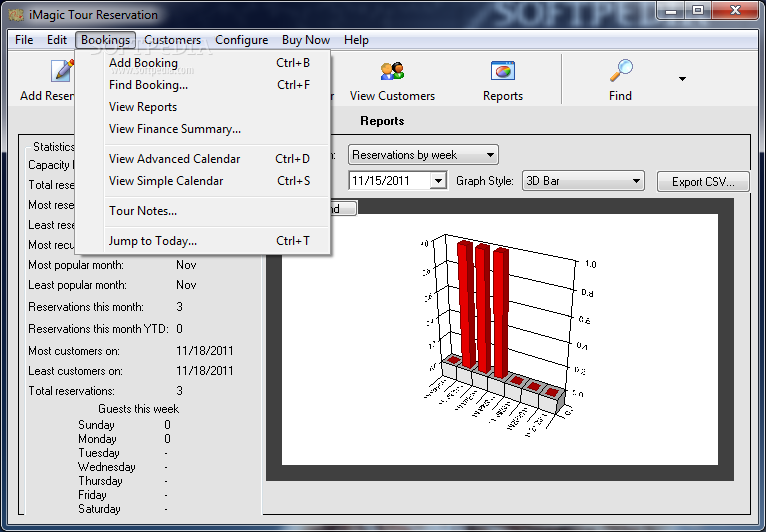Open the Graph Style 3D Bar dropdown
The image size is (766, 532).
click(x=583, y=181)
